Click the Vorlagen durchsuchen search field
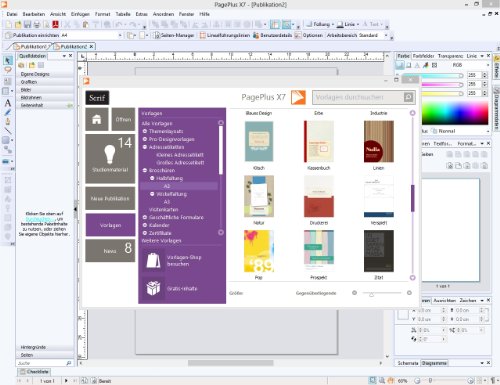This screenshot has height=385, width=500. click(x=358, y=97)
